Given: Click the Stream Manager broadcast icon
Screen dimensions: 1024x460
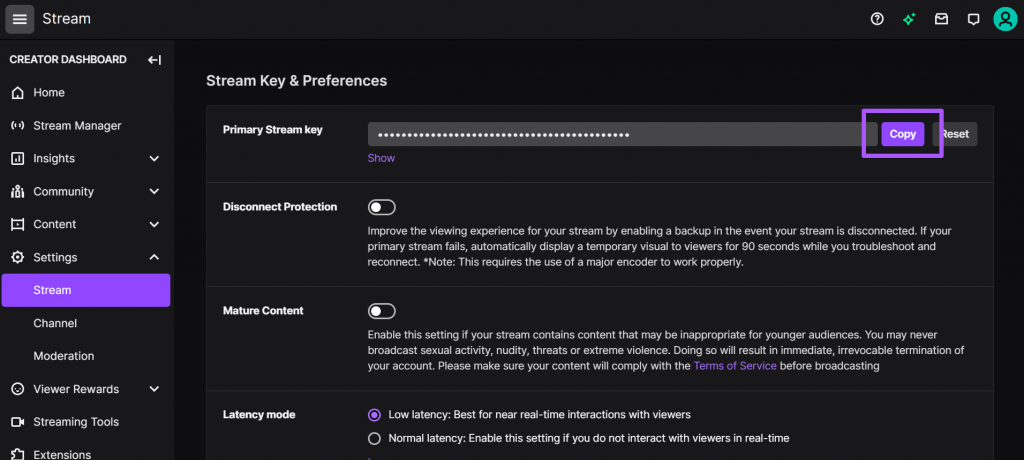Looking at the screenshot, I should [18, 125].
